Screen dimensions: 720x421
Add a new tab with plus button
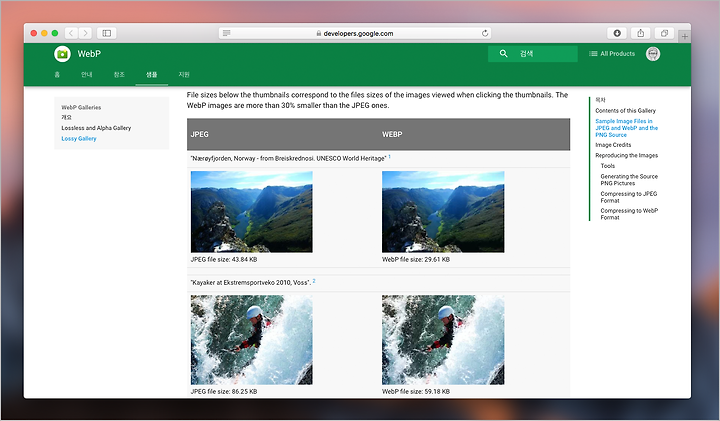(685, 36)
